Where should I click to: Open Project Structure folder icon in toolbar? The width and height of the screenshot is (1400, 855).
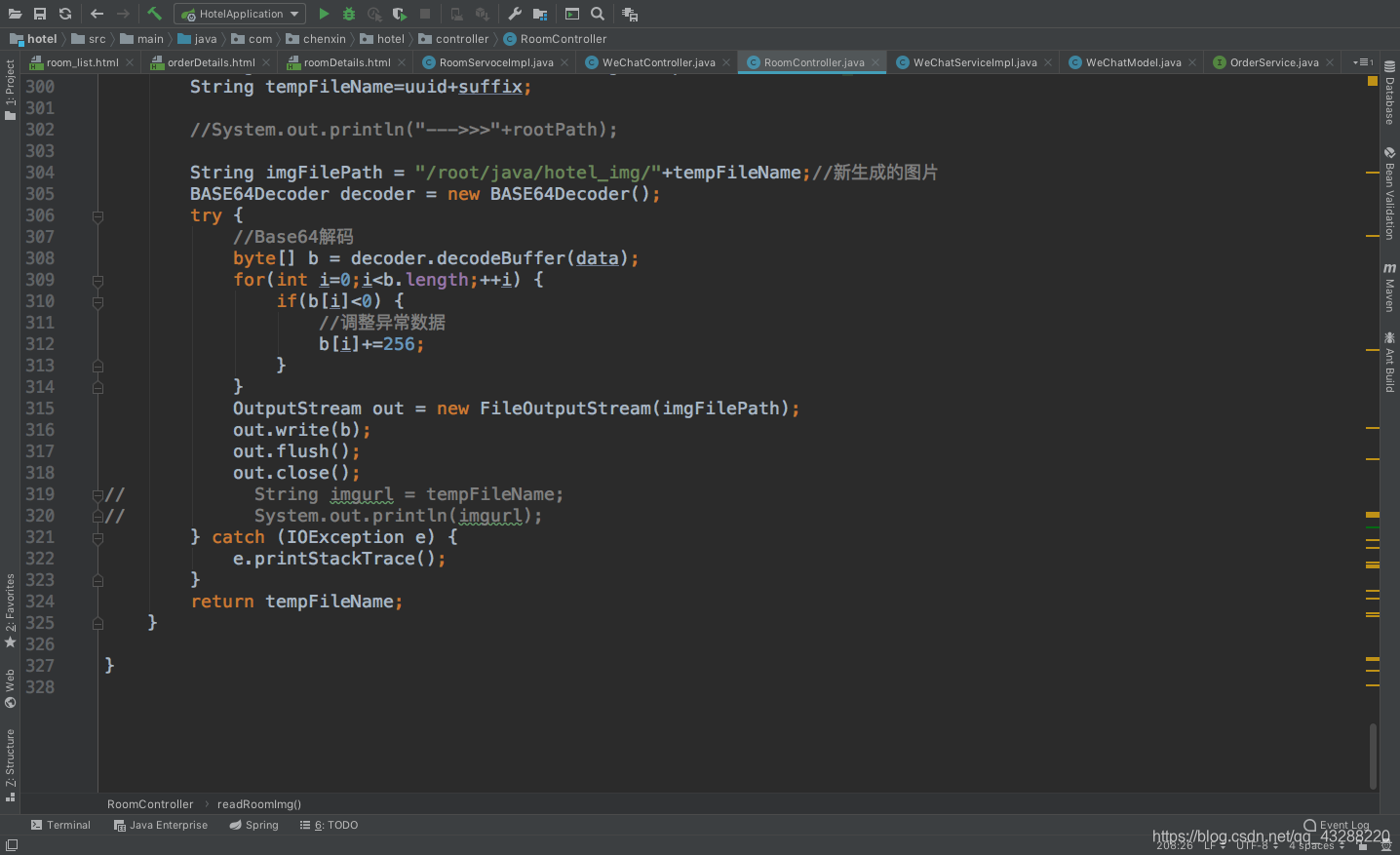coord(540,14)
